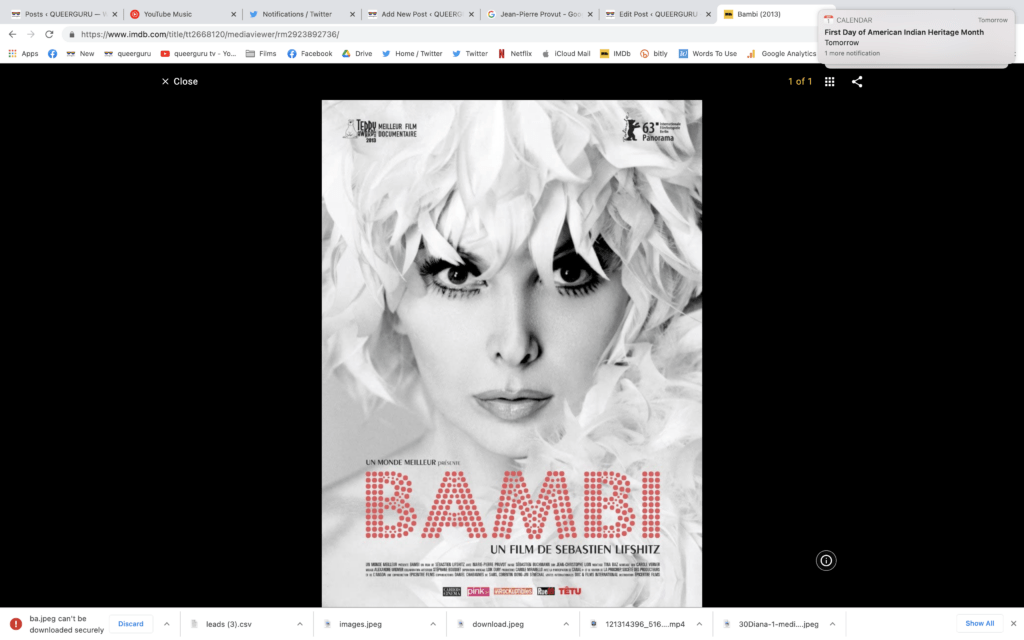Open the queerguru tv YouTube bookmark
1024x640 pixels.
click(198, 54)
